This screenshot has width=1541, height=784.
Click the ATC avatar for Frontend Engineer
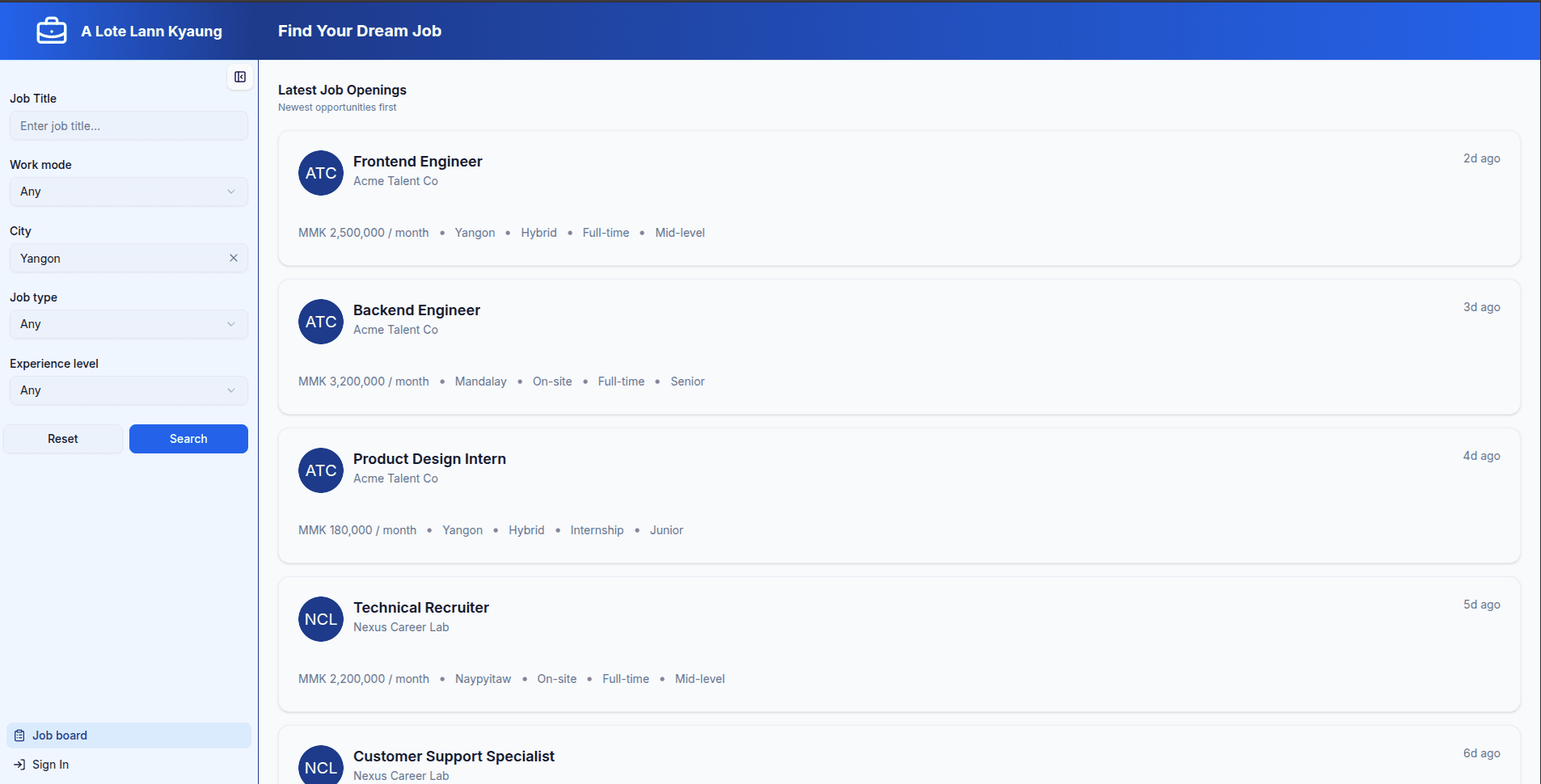pyautogui.click(x=321, y=173)
